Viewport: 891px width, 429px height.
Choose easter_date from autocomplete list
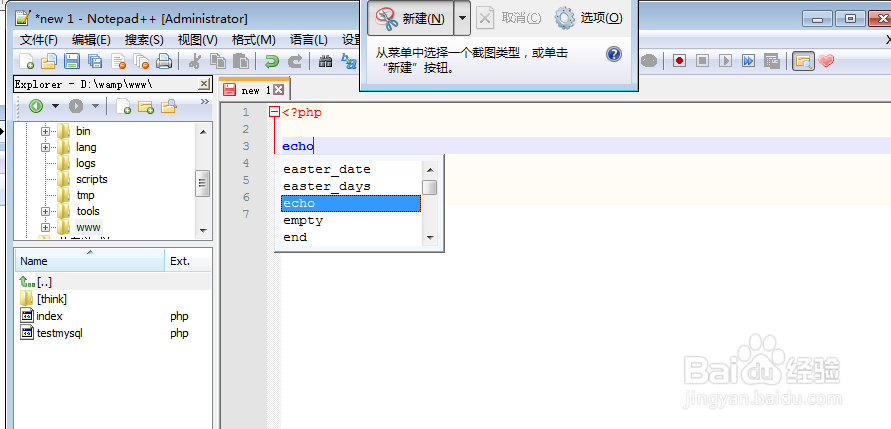click(x=351, y=169)
